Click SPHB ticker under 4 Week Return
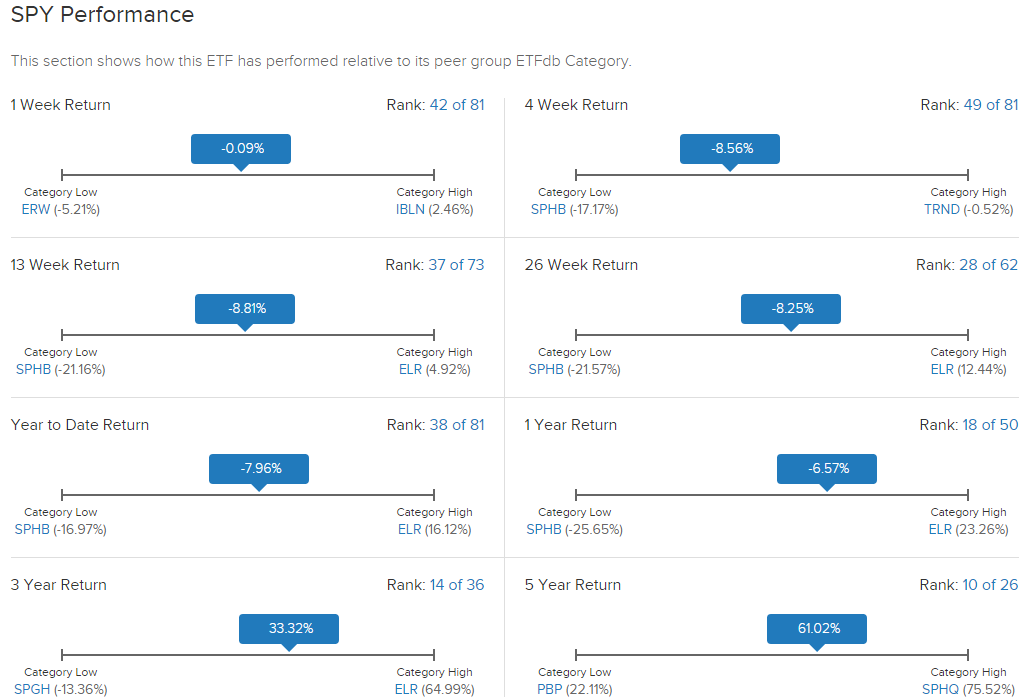 click(548, 210)
